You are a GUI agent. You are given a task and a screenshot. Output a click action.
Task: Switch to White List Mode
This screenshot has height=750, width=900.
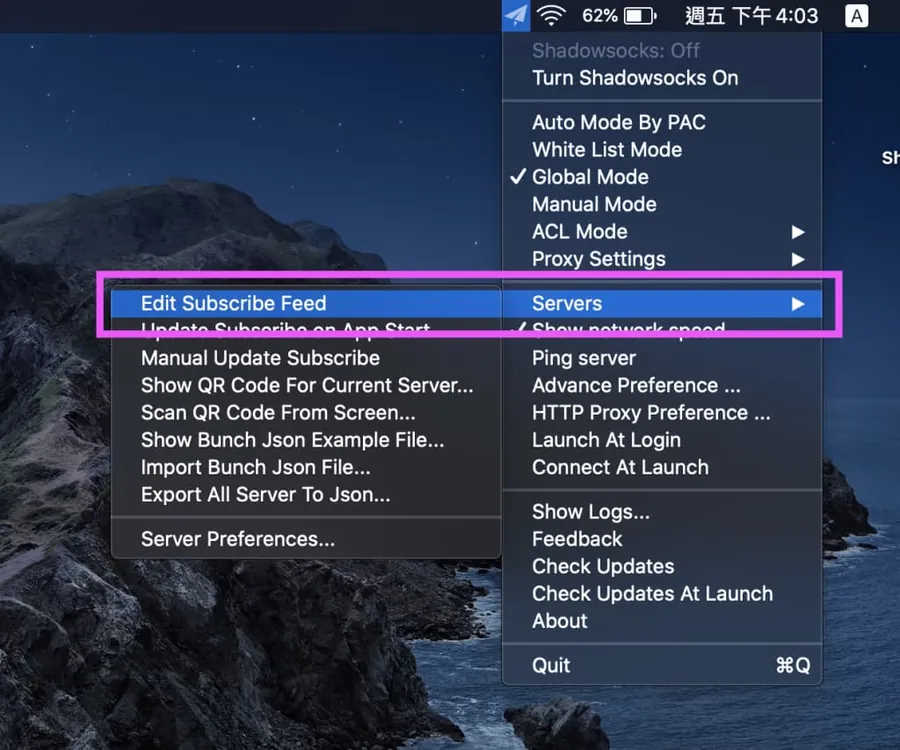point(662,150)
